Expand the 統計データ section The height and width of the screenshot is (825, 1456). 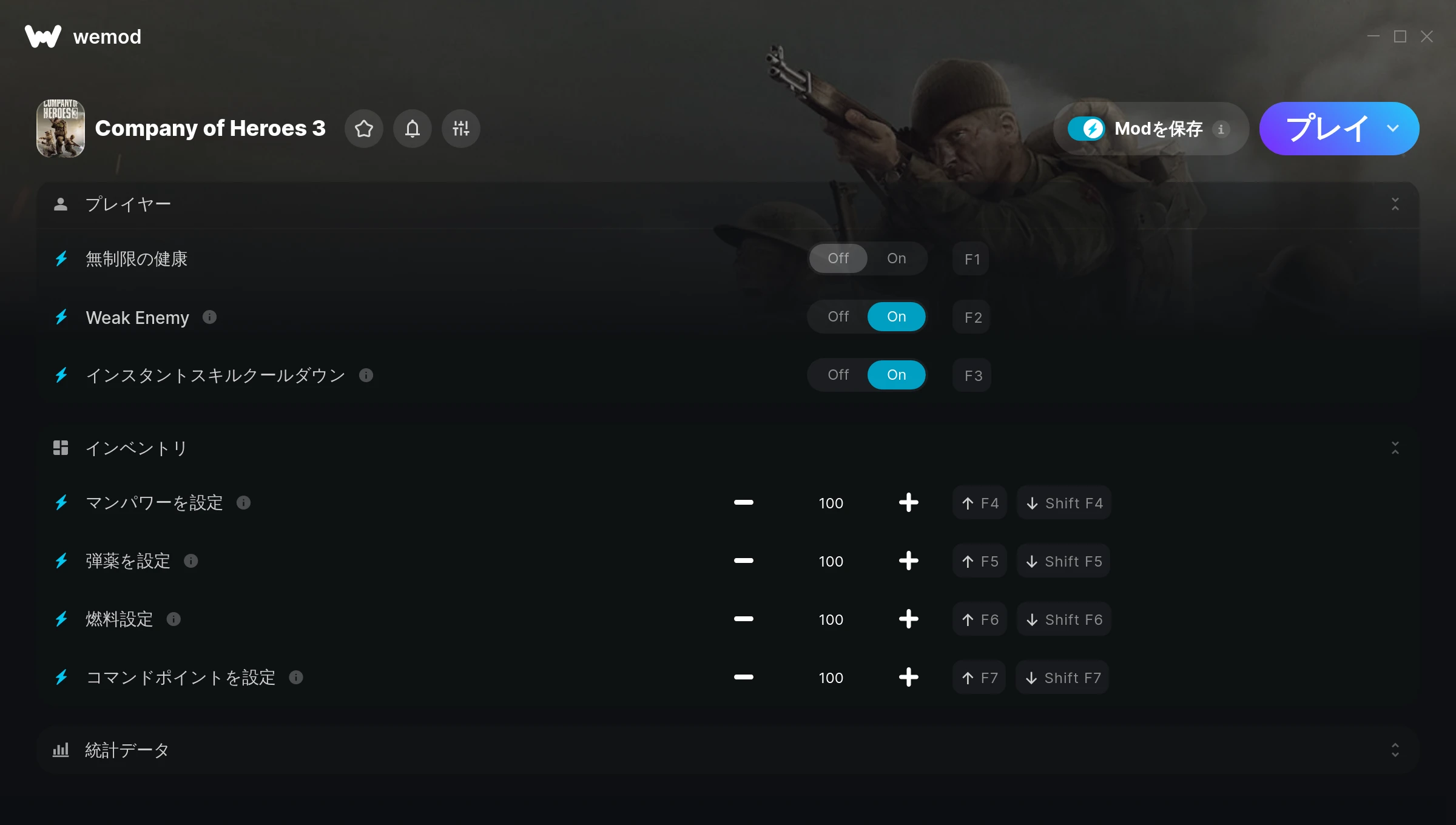pos(1395,750)
